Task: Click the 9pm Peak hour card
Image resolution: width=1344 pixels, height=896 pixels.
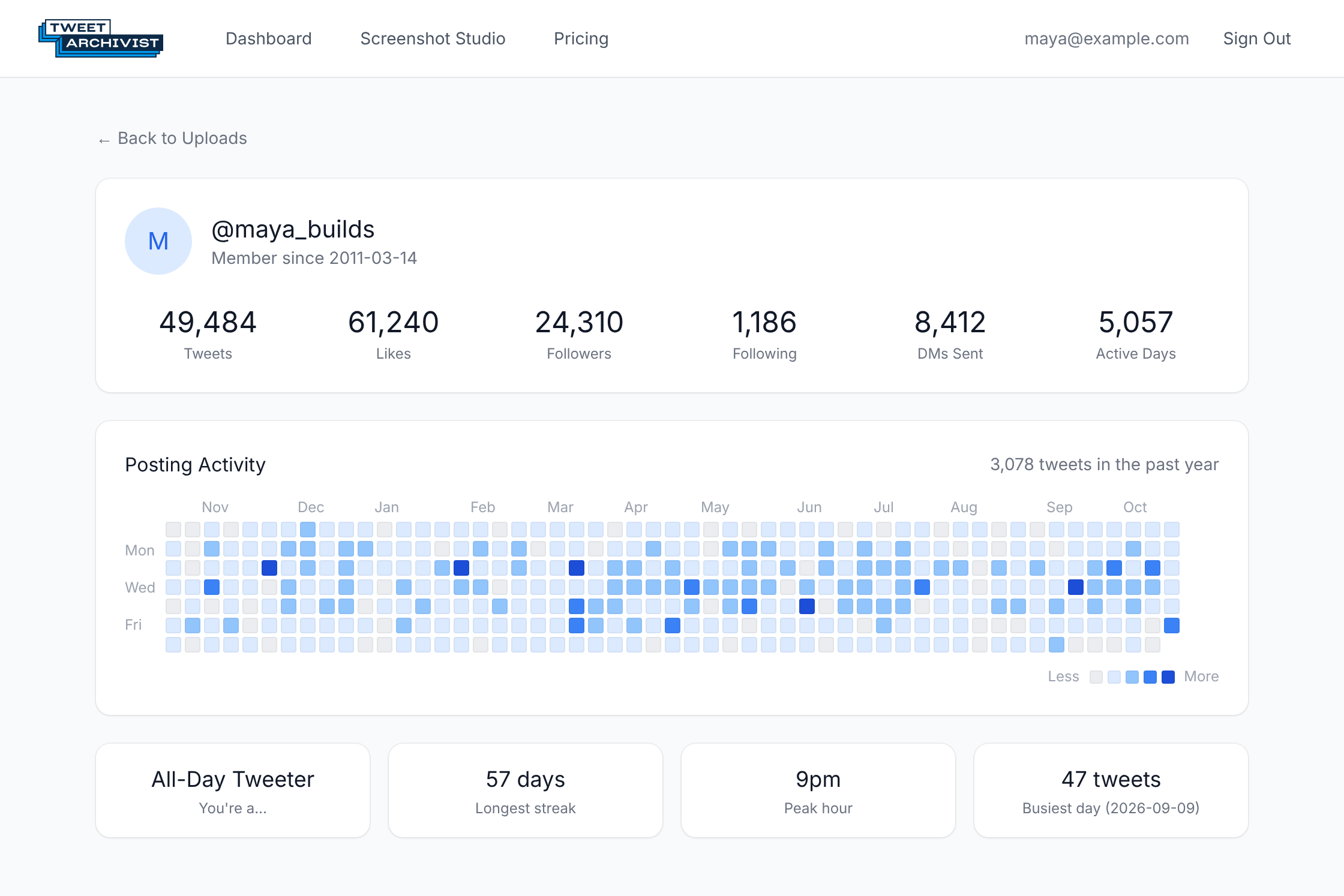Action: [818, 790]
